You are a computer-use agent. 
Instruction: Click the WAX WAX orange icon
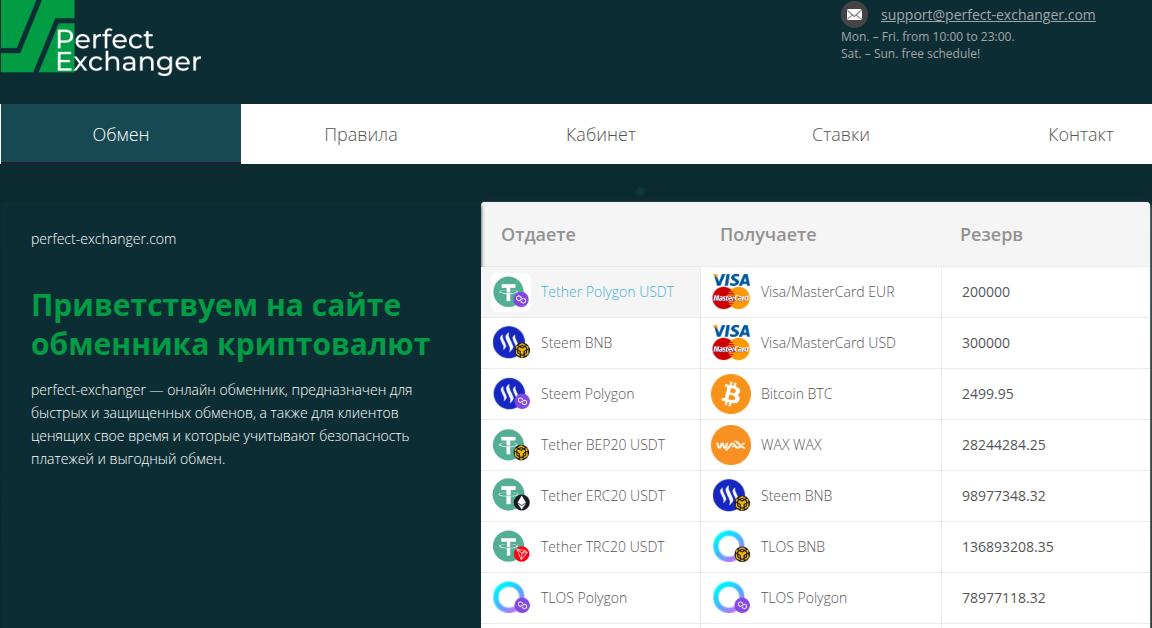731,445
